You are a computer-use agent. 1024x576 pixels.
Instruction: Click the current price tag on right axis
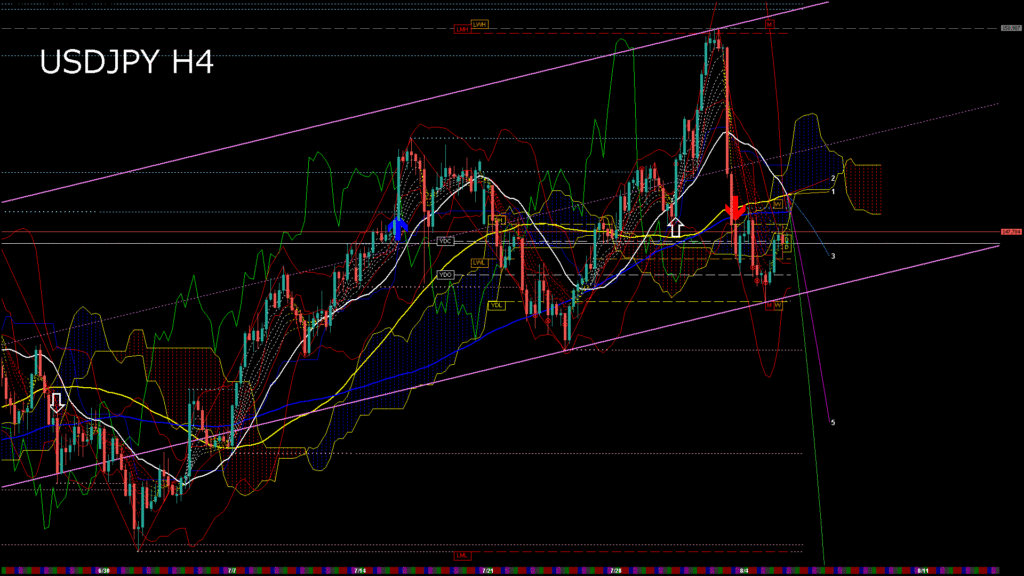click(1011, 232)
